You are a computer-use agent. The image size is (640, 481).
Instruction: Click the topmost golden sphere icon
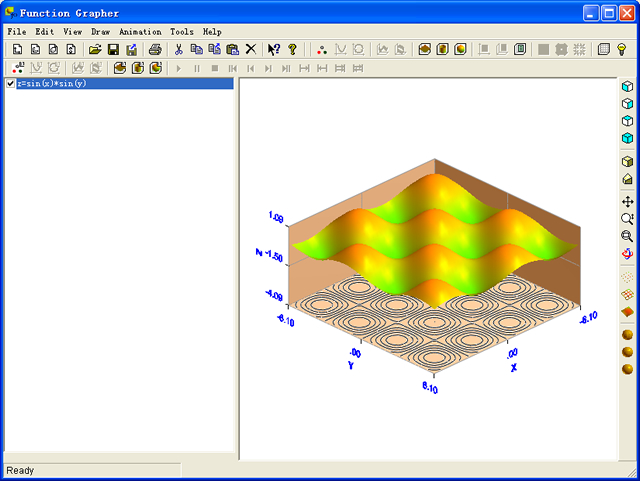(x=627, y=335)
